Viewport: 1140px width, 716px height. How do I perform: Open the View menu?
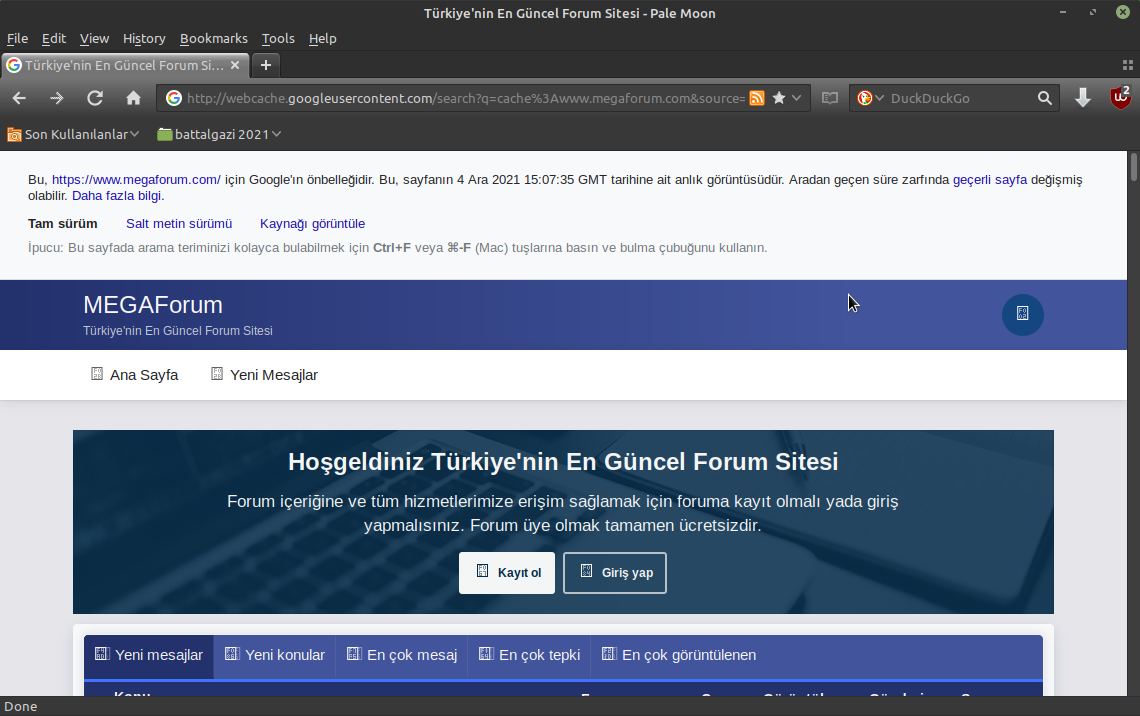95,39
